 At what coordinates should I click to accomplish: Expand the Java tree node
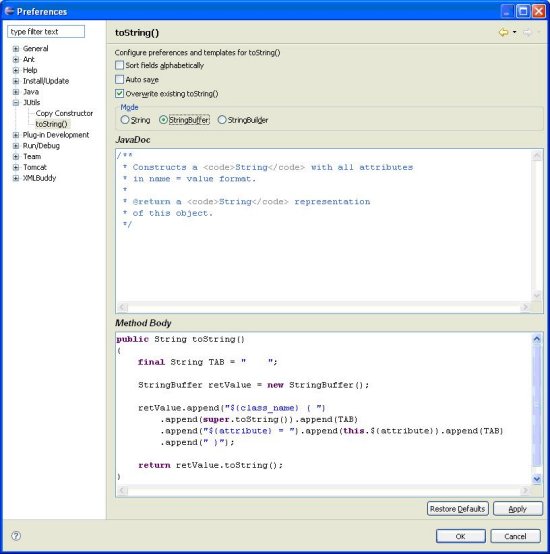click(x=16, y=92)
